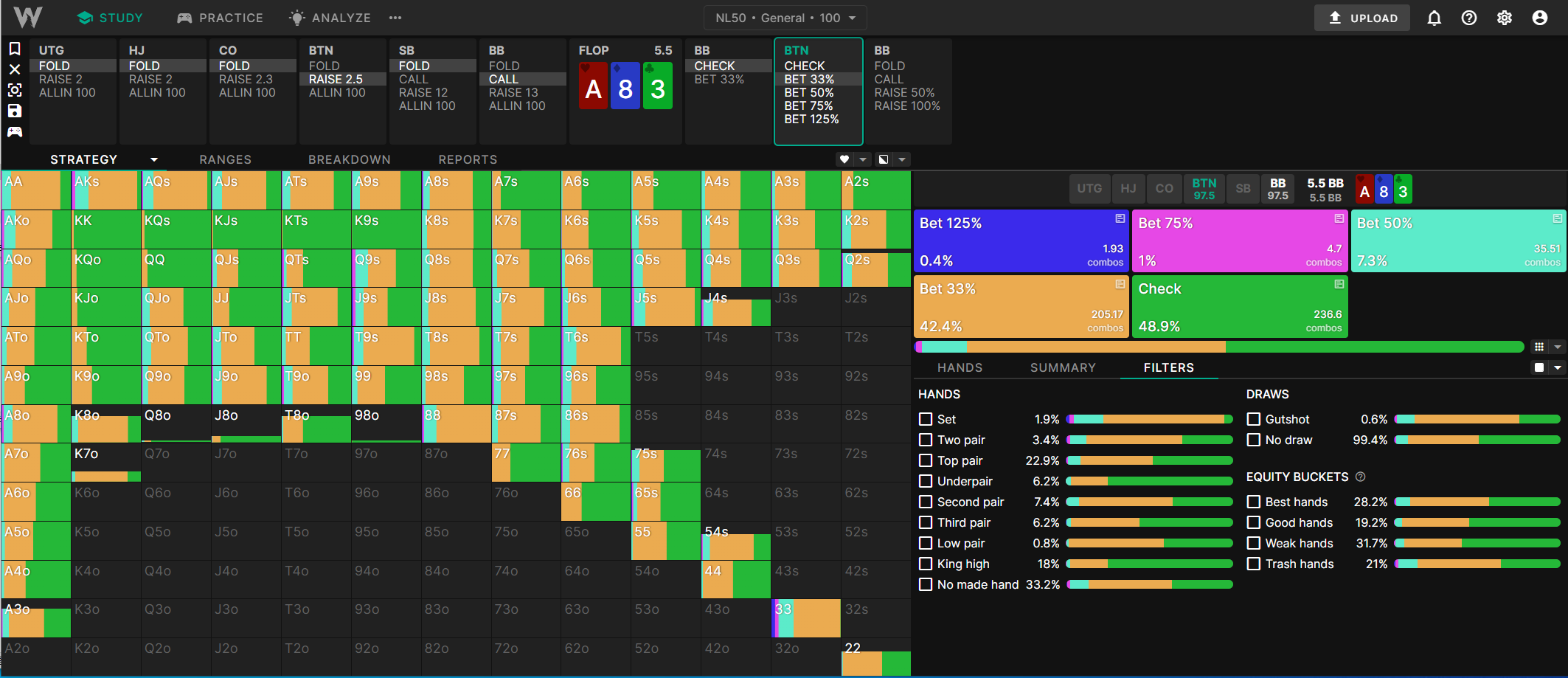The width and height of the screenshot is (1568, 678).
Task: Click the 3 of clubs flop card
Action: [x=658, y=86]
